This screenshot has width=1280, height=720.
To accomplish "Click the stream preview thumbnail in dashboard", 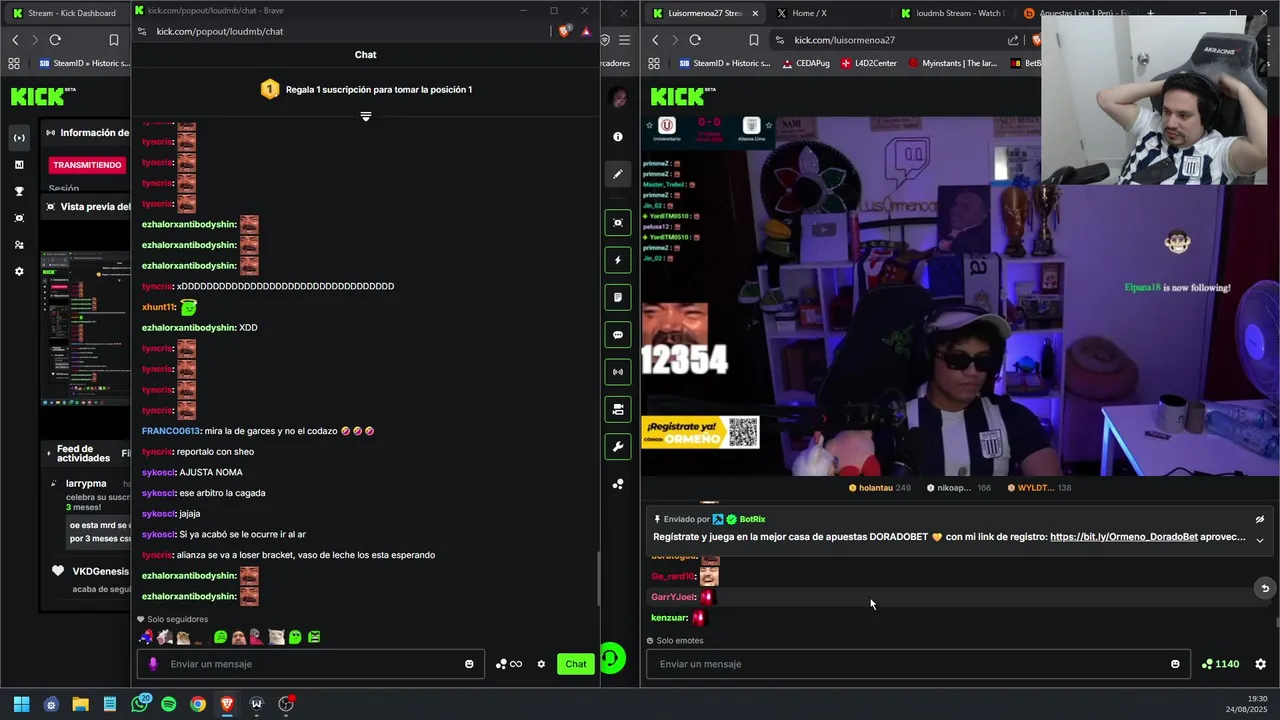I will [x=86, y=326].
